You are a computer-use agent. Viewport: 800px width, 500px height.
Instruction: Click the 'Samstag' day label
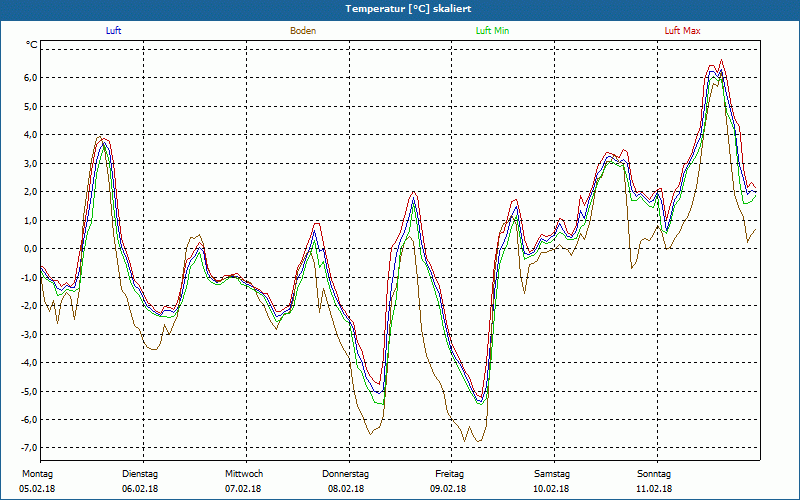[x=552, y=474]
